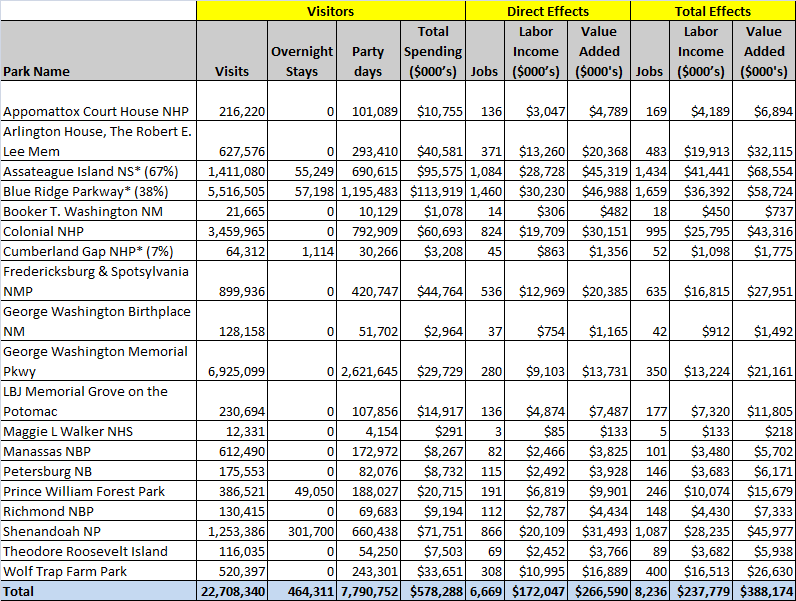Click the total spending cell $578,288

(x=433, y=591)
